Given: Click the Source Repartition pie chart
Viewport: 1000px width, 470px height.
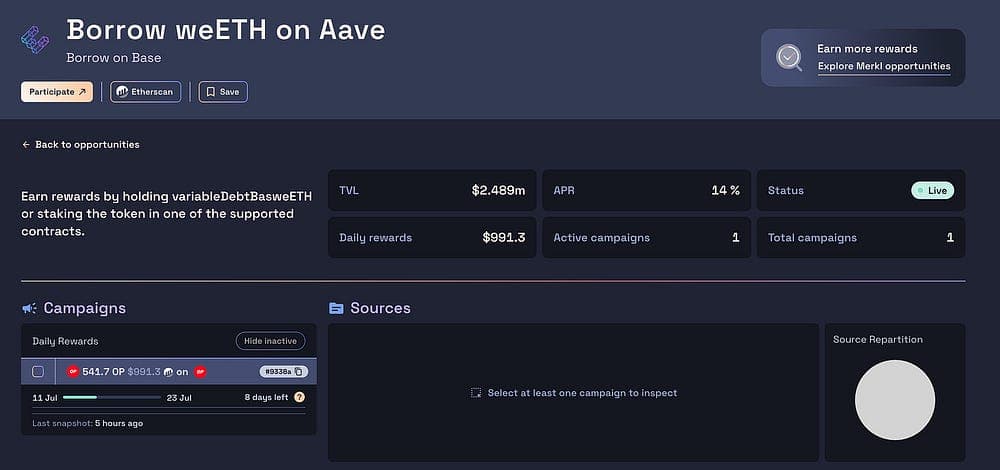Looking at the screenshot, I should (x=895, y=400).
